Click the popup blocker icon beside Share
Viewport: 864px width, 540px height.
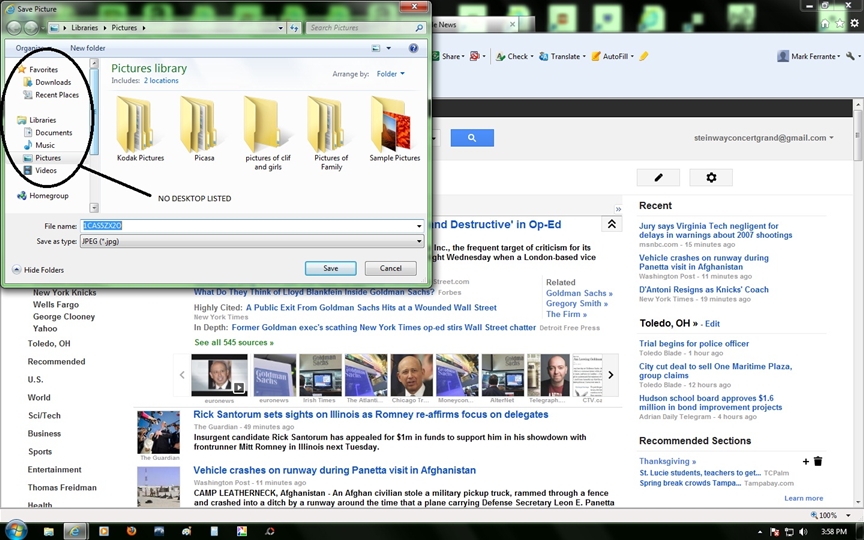click(474, 56)
